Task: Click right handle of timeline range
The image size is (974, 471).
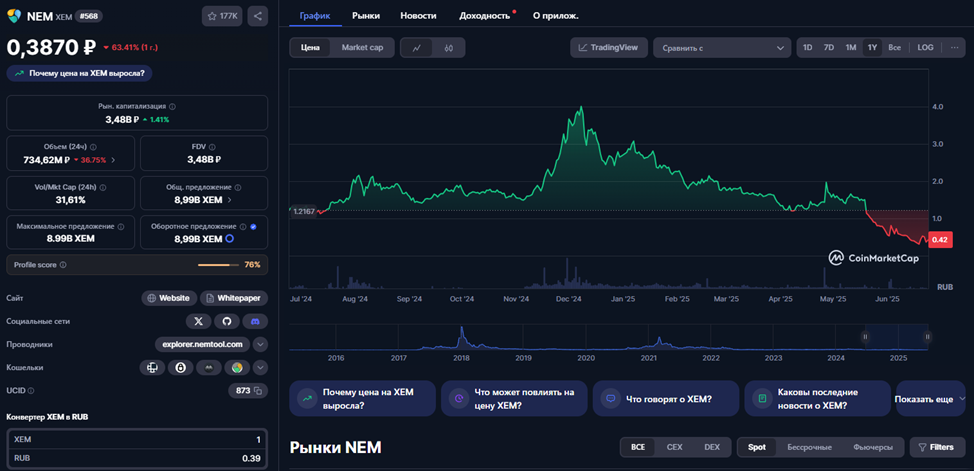Action: [x=927, y=337]
